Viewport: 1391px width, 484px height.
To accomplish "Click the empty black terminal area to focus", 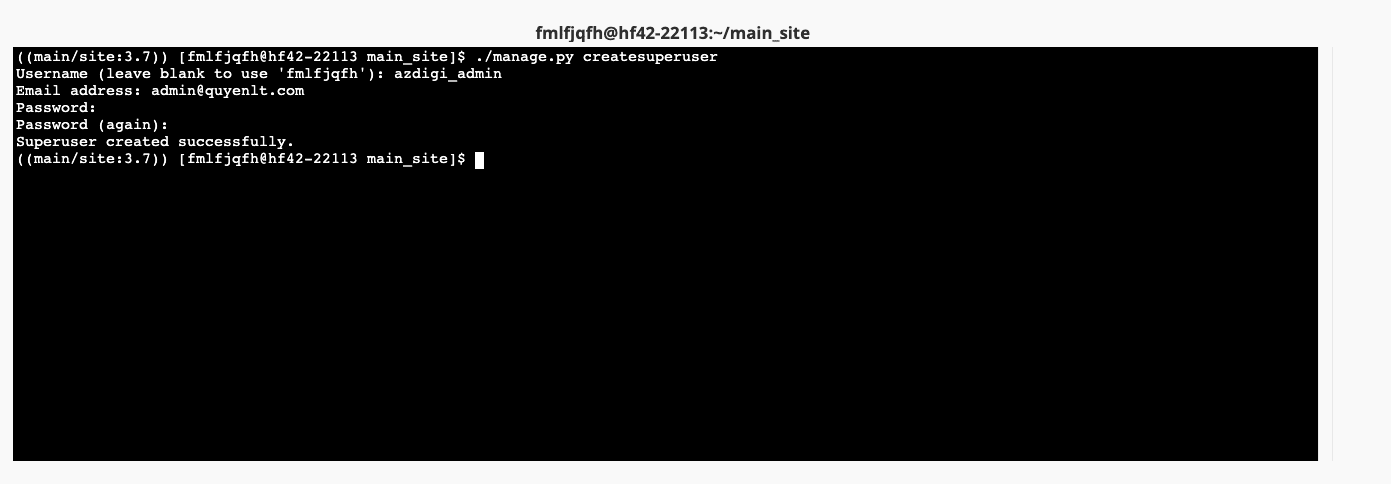I will pyautogui.click(x=665, y=320).
